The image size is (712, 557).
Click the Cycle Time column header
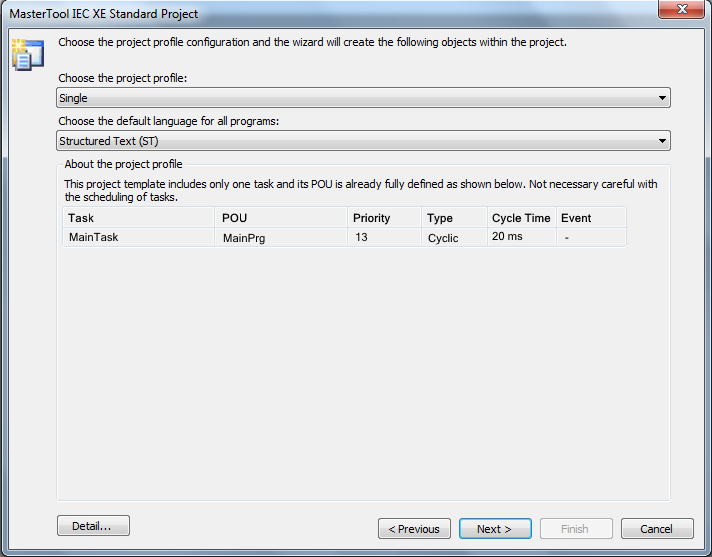point(522,218)
